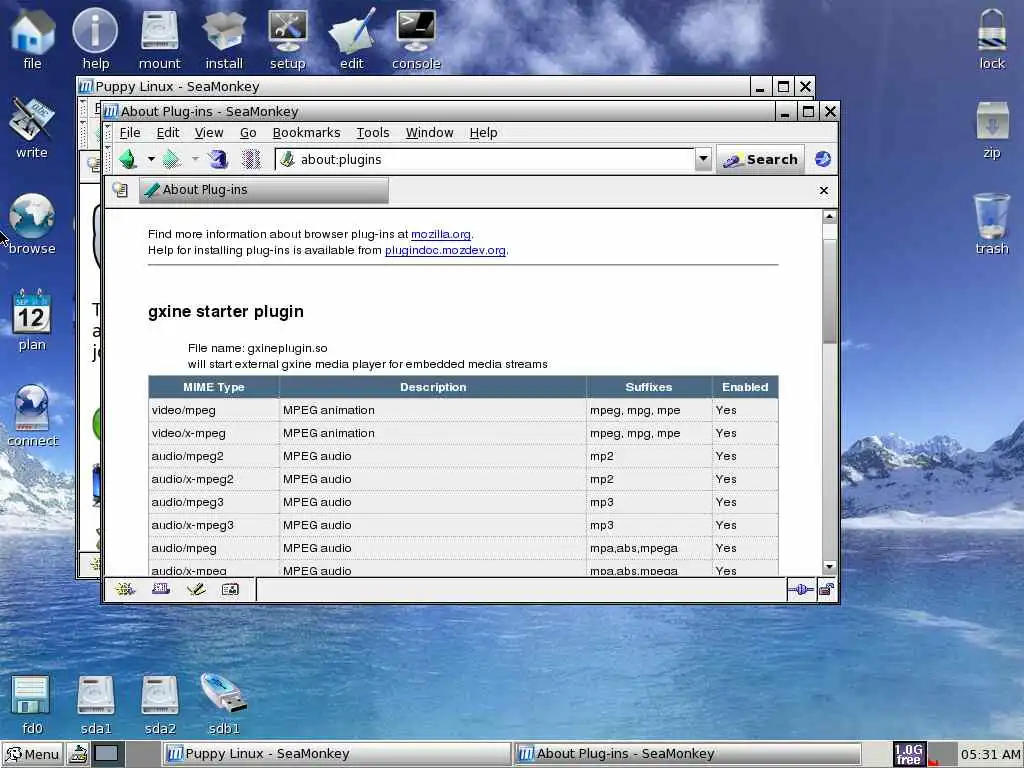1024x768 pixels.
Task: Open the Edit menu
Action: pyautogui.click(x=168, y=133)
